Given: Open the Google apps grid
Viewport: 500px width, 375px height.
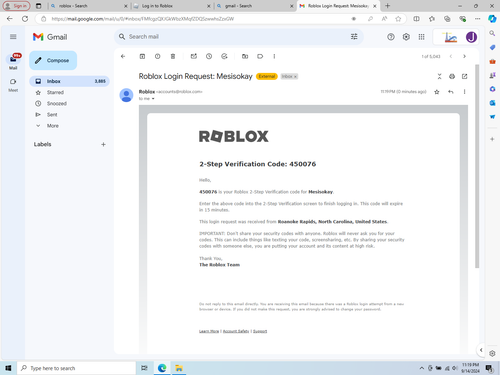Looking at the screenshot, I should 421,37.
